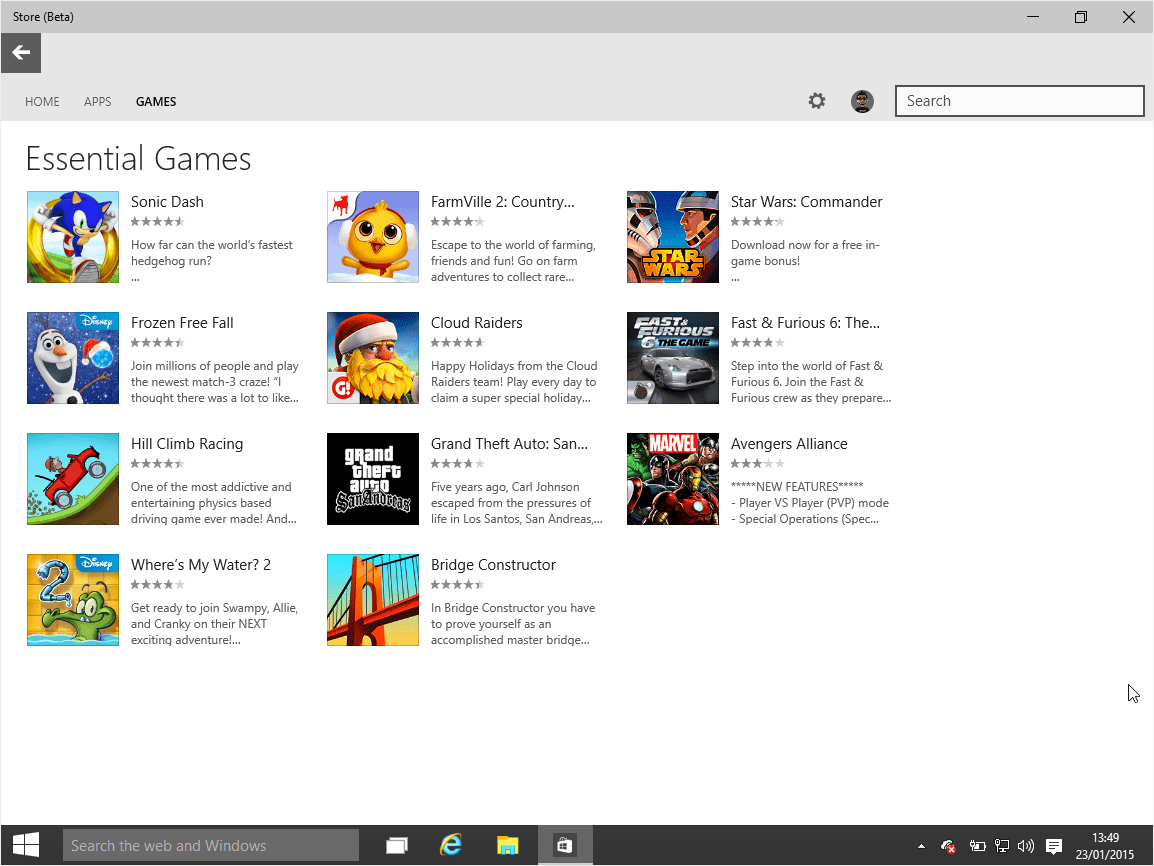Open the Sonic Dash game icon
Image resolution: width=1154 pixels, height=866 pixels.
coord(73,237)
